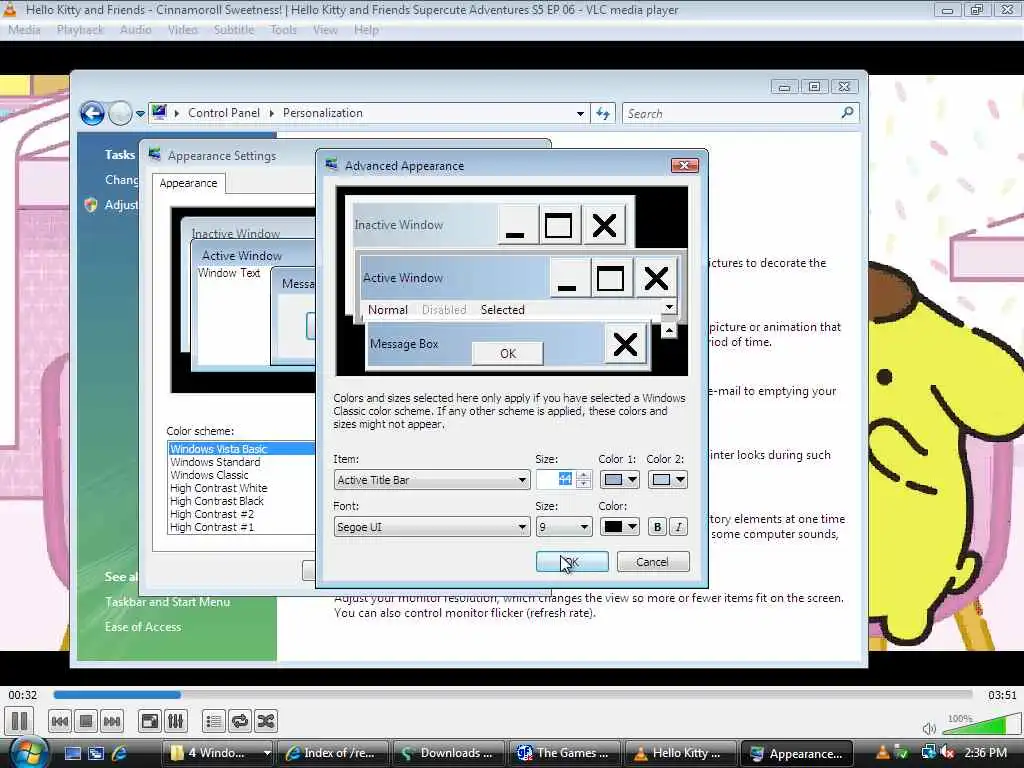Click Cancel in Advanced Appearance dialog
Viewport: 1024px width, 768px height.
[x=652, y=562]
